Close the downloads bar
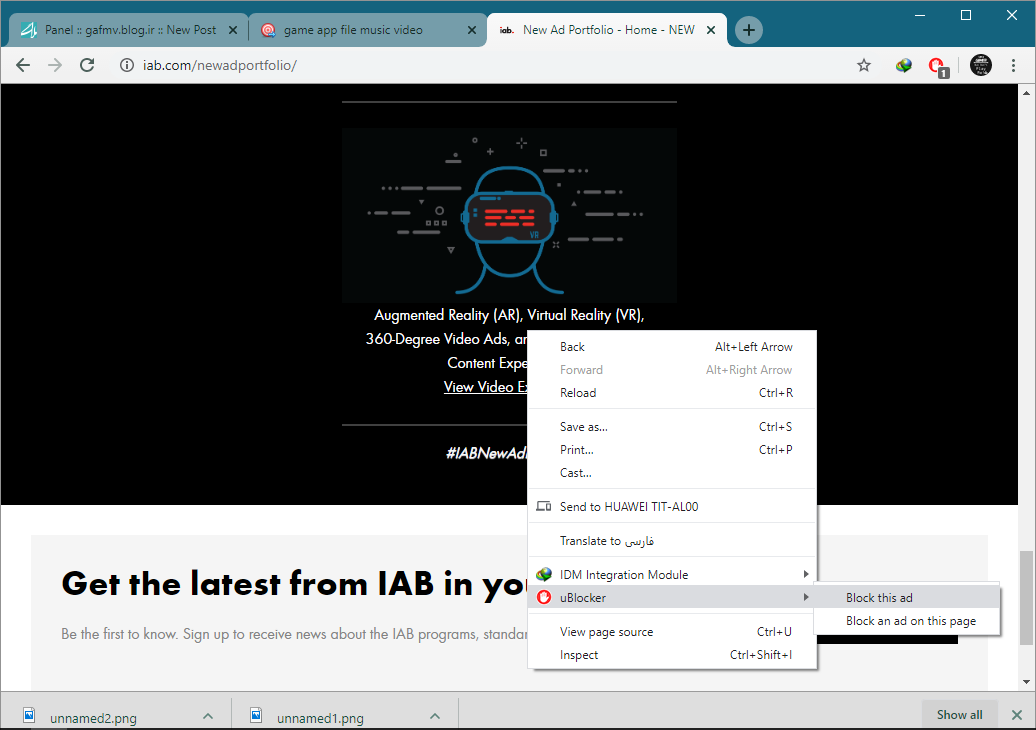This screenshot has width=1036, height=730. point(1017,715)
